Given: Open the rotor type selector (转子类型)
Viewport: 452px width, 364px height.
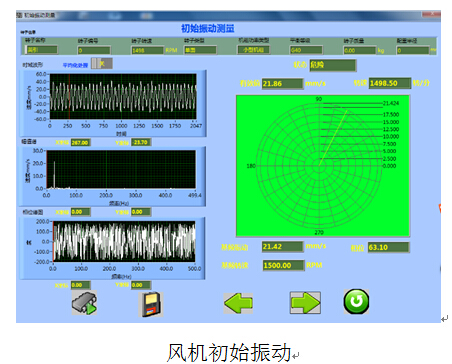Looking at the screenshot, I should (x=200, y=50).
